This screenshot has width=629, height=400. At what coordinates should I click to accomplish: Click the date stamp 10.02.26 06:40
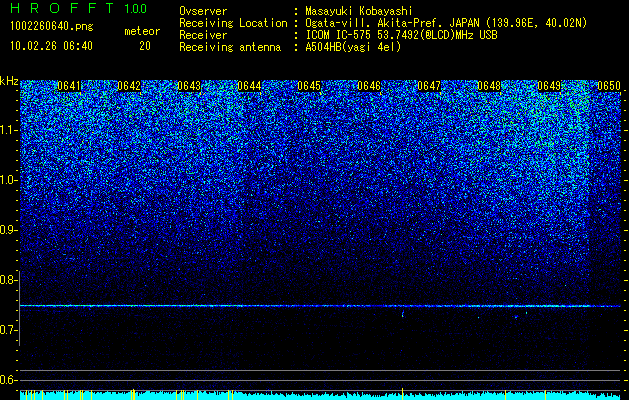pyautogui.click(x=51, y=46)
